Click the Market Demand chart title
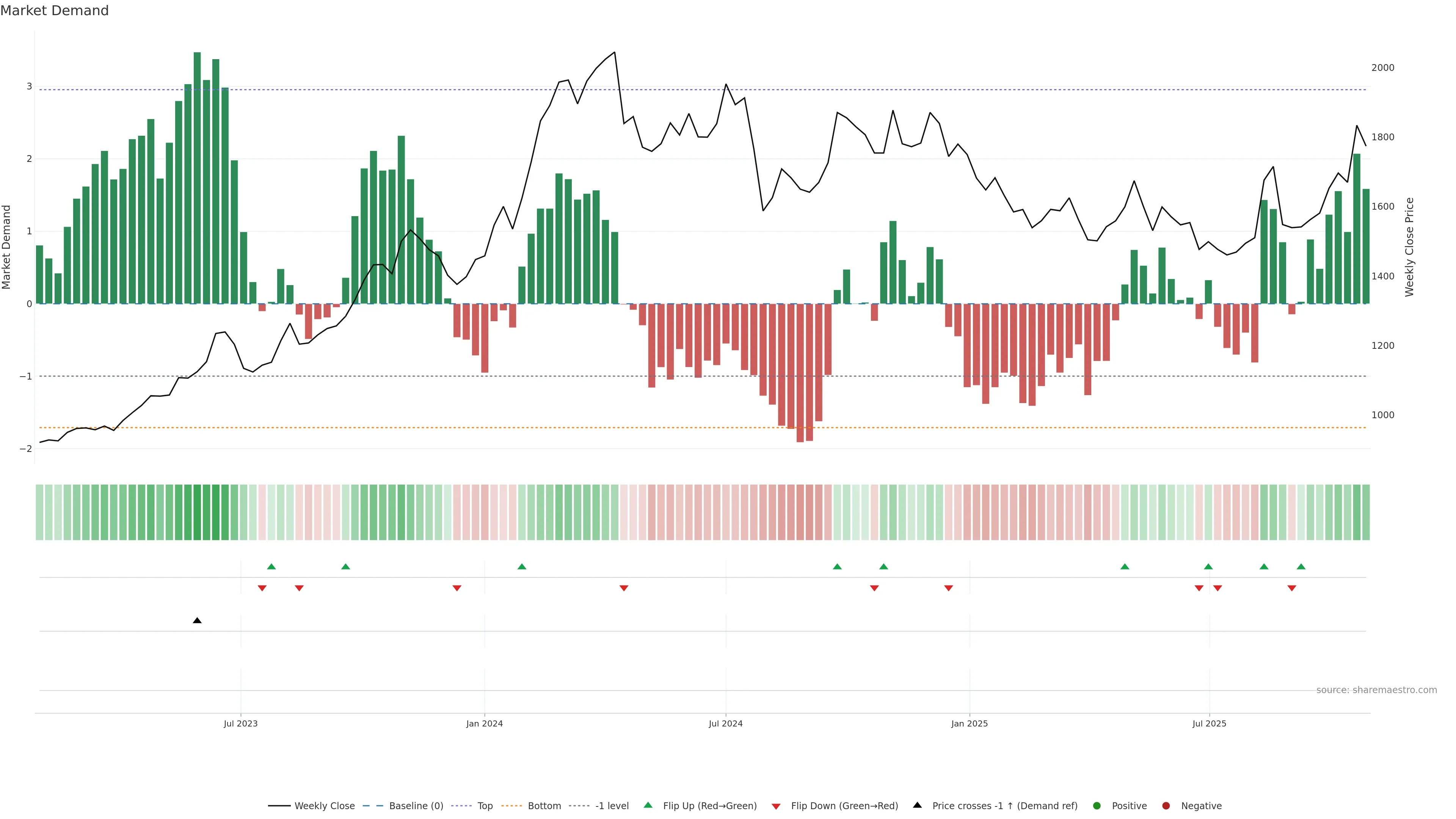Screen dimensions: 1456x819 point(54,11)
